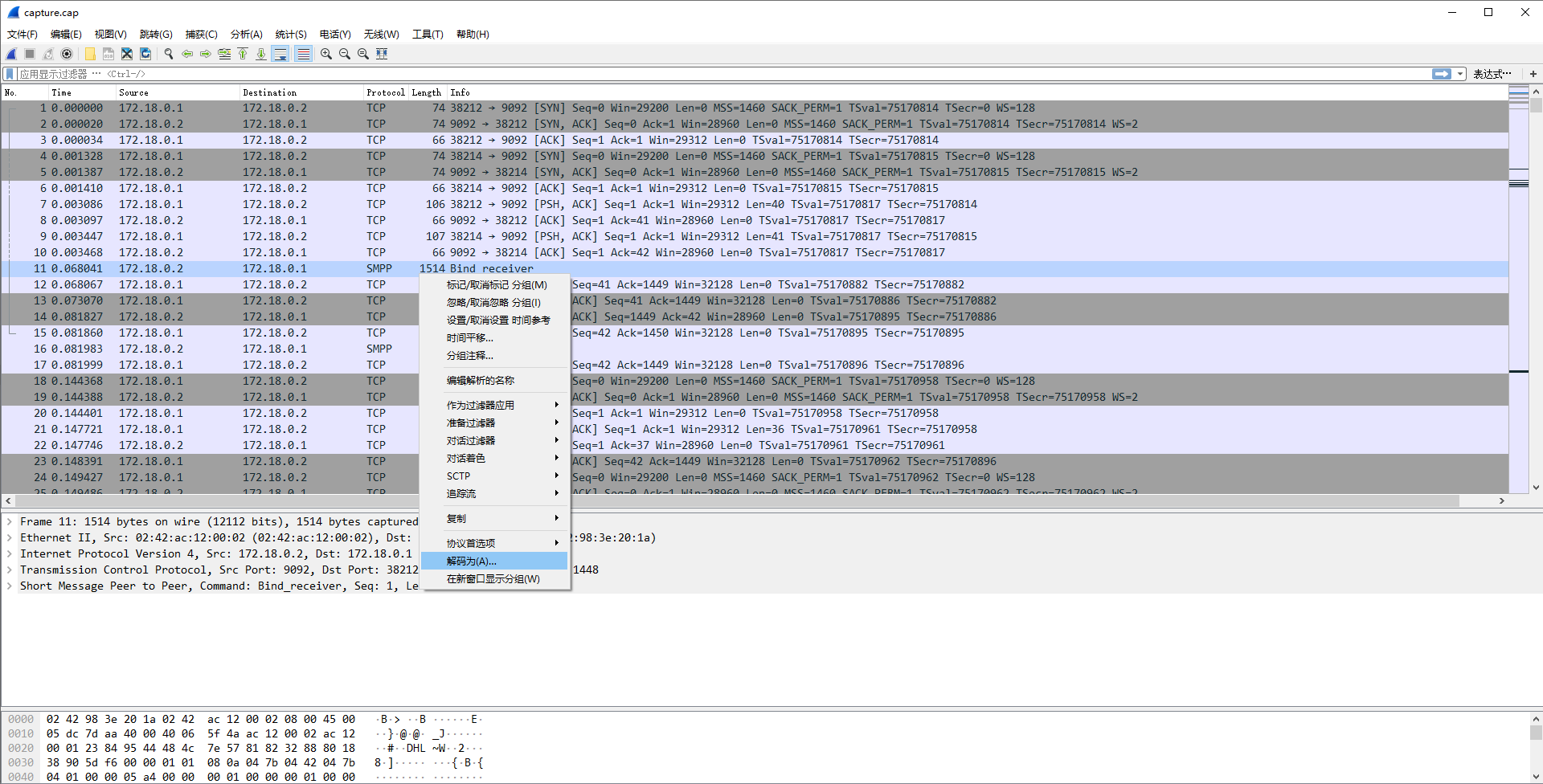
Task: Save the capture file icon
Action: click(x=108, y=54)
